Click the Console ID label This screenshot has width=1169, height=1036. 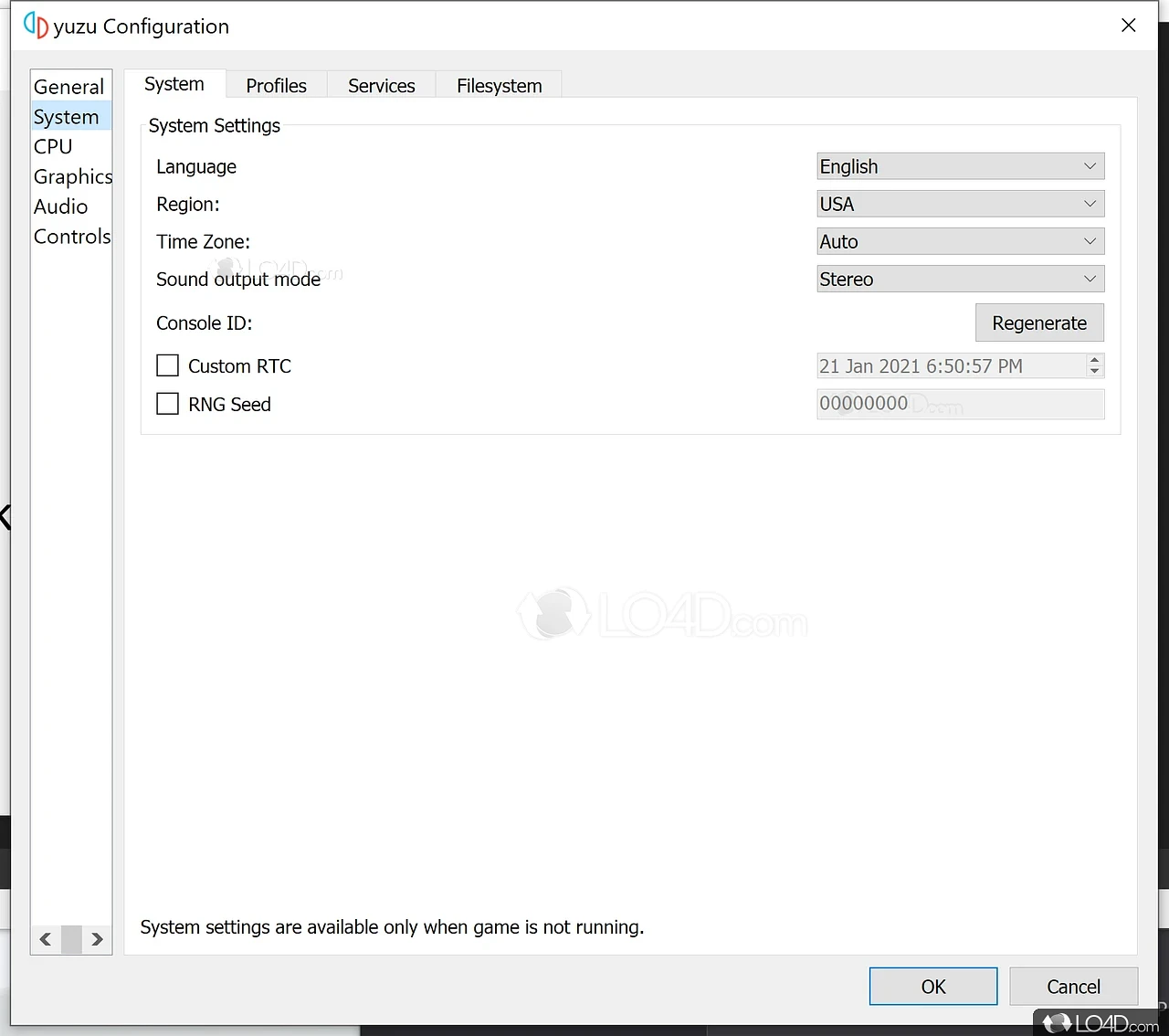(205, 323)
